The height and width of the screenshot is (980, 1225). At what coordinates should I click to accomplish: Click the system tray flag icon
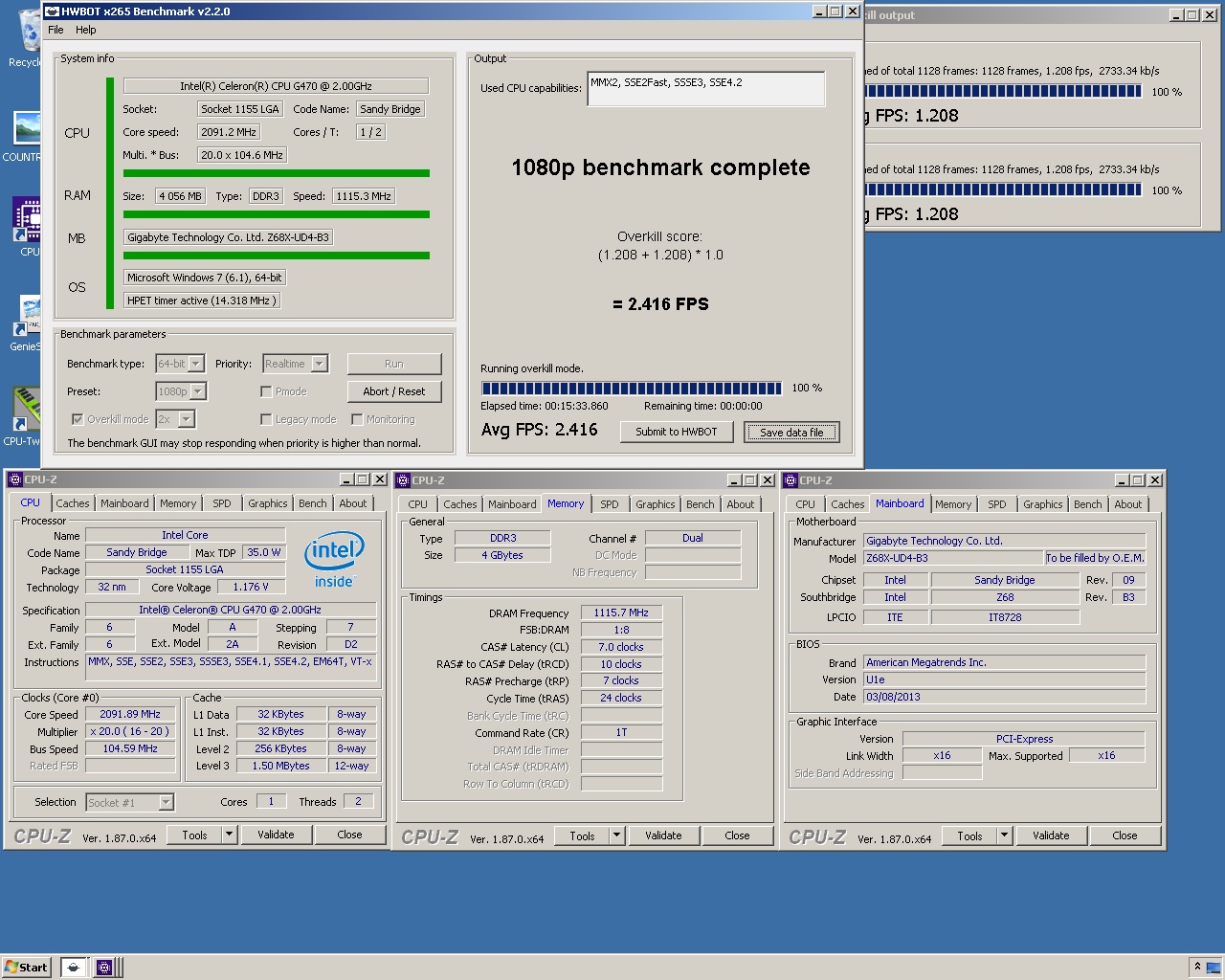click(1214, 967)
